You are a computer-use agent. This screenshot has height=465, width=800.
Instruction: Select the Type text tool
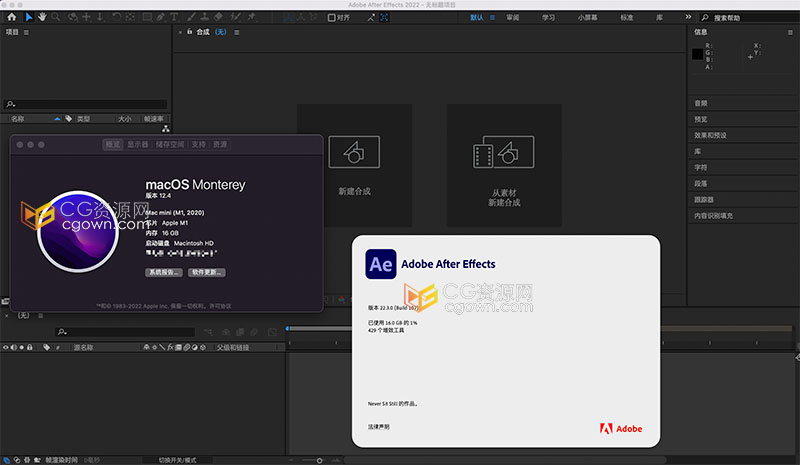tap(174, 17)
